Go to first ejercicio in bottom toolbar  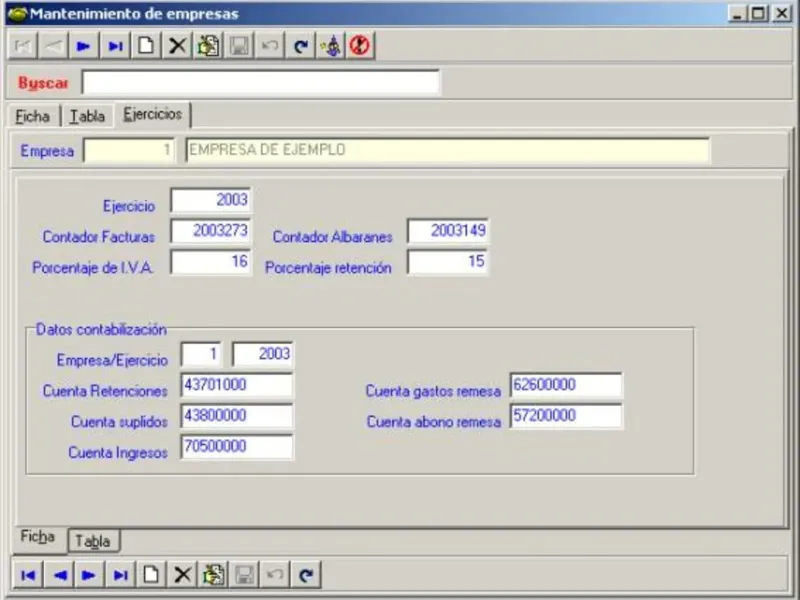[28, 575]
